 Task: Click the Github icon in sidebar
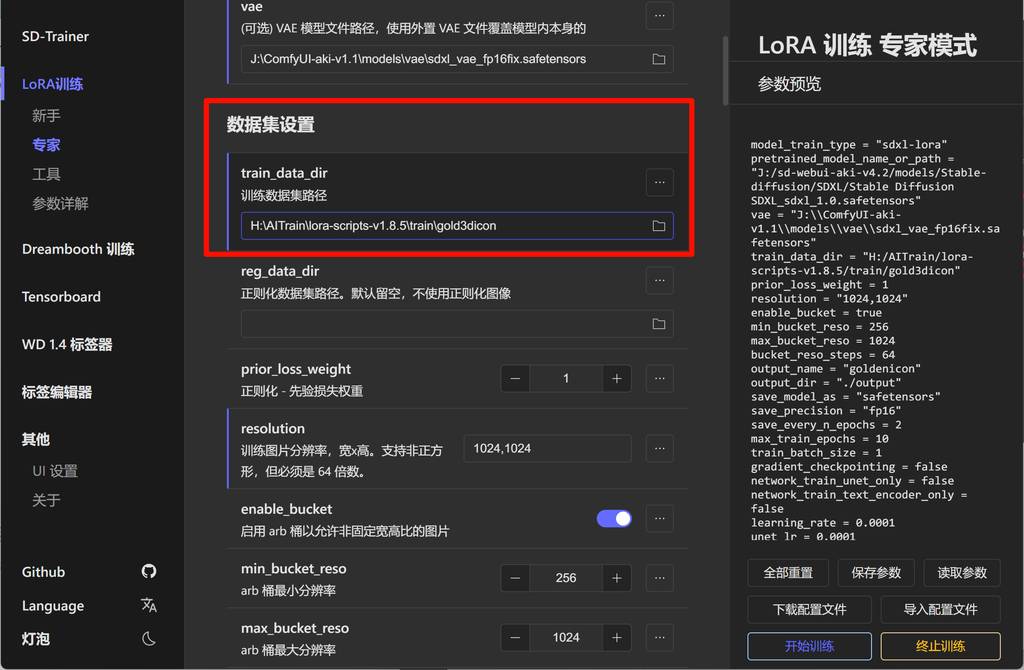point(149,572)
